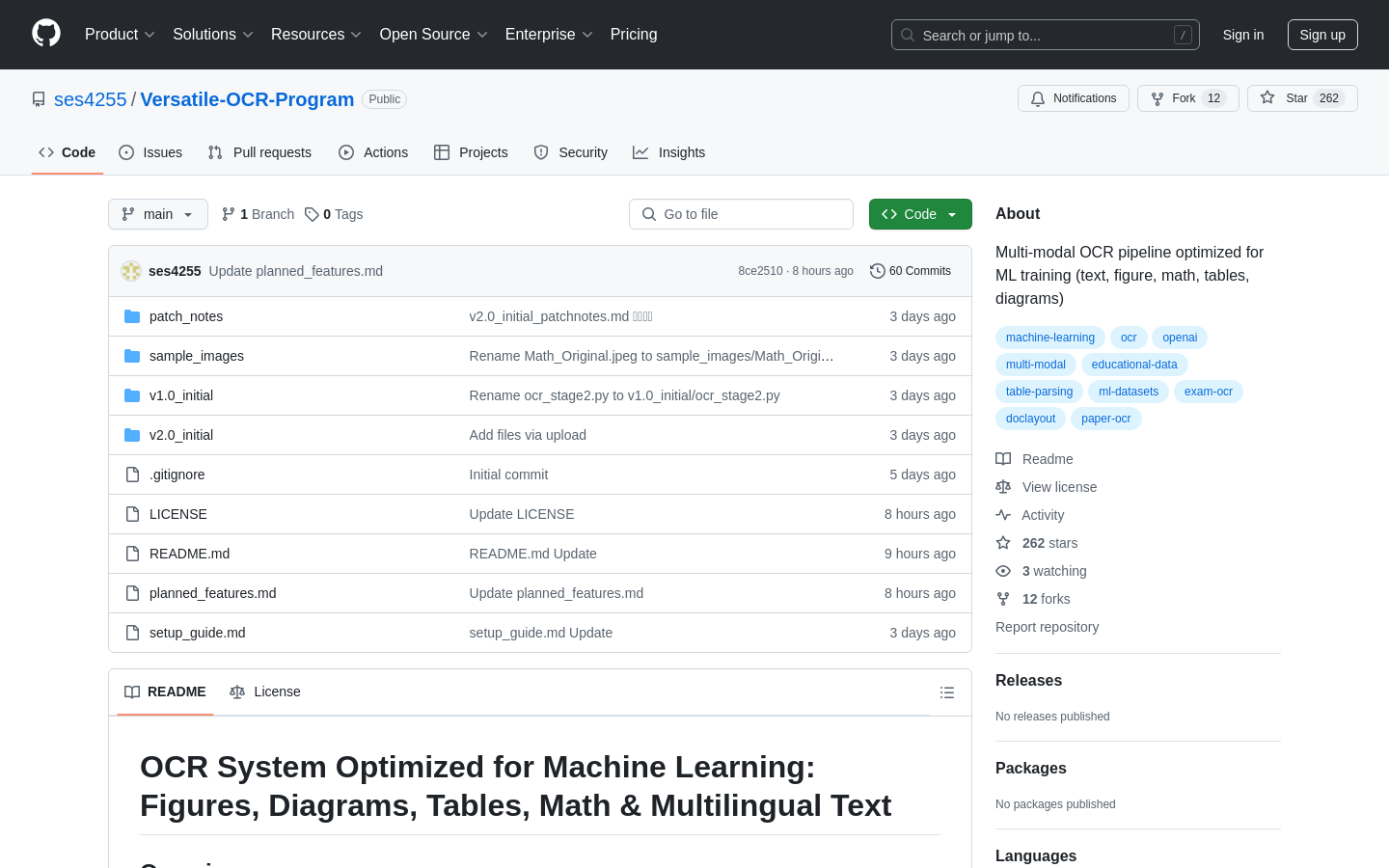Click the GitHub logo icon
The height and width of the screenshot is (868, 1389).
[46, 34]
